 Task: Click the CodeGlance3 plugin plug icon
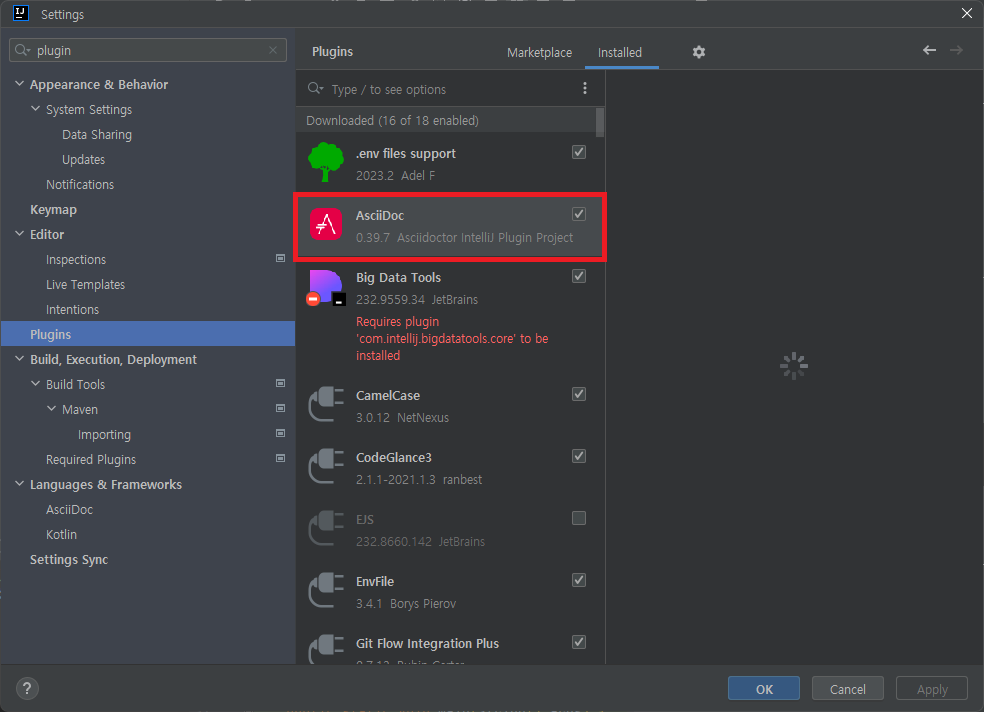pyautogui.click(x=326, y=467)
